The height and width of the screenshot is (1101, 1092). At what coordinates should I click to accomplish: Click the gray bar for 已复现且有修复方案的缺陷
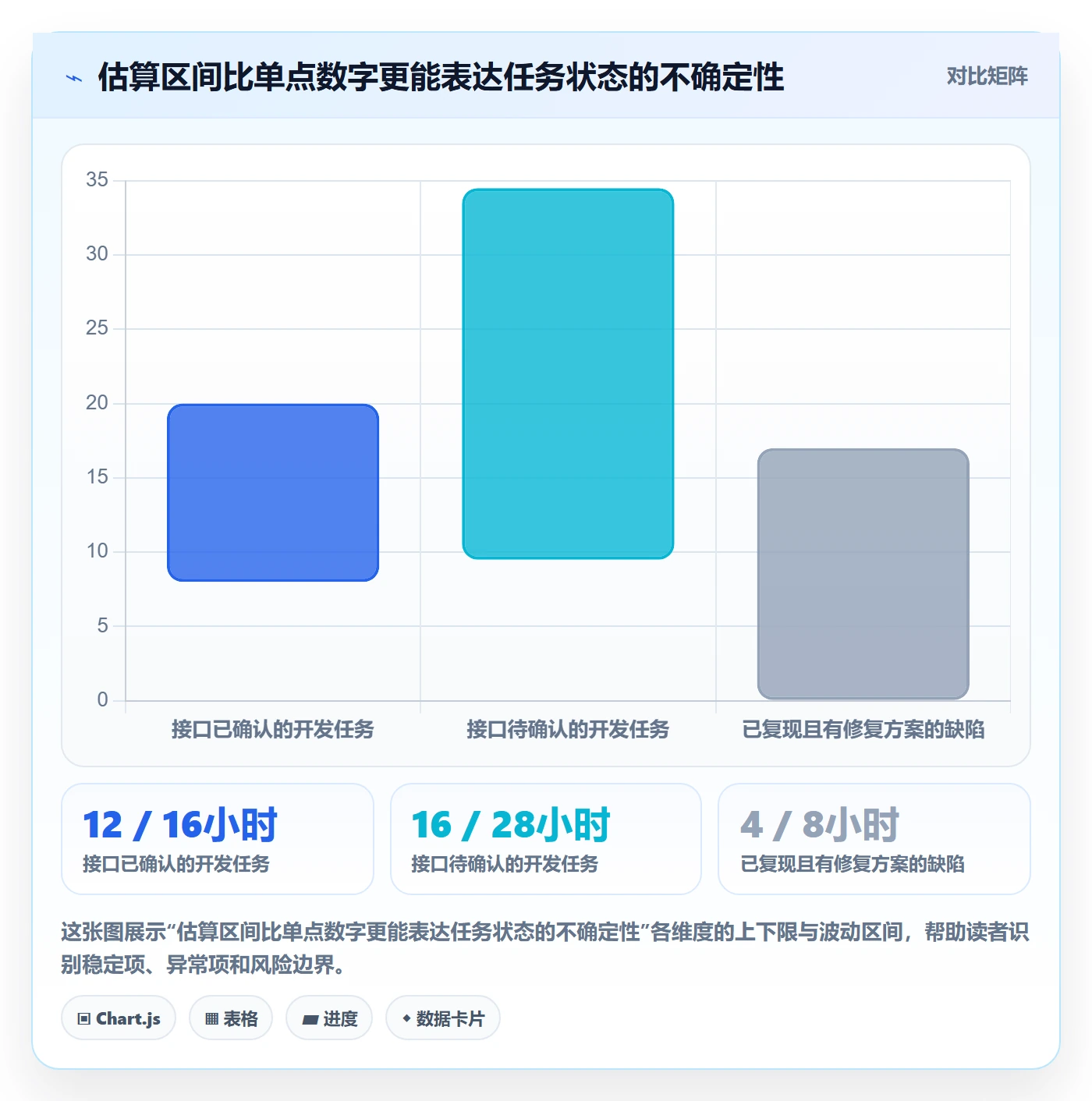[863, 574]
